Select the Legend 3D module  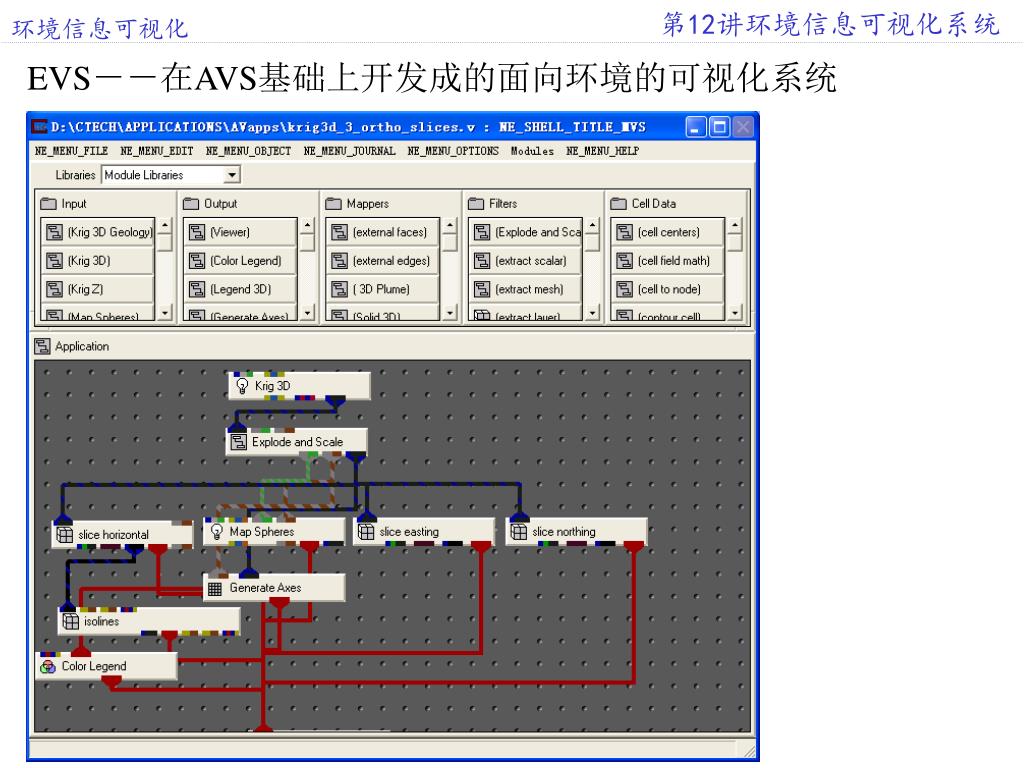click(240, 289)
